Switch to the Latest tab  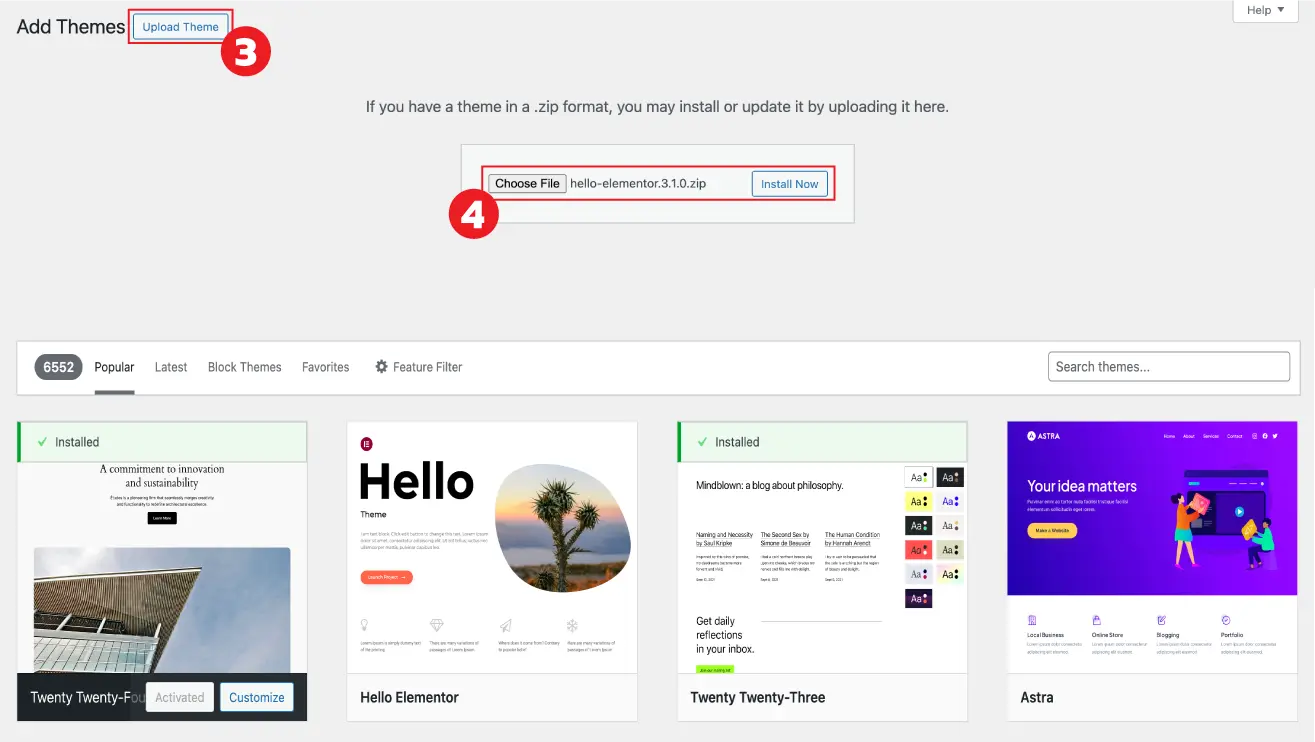point(171,367)
